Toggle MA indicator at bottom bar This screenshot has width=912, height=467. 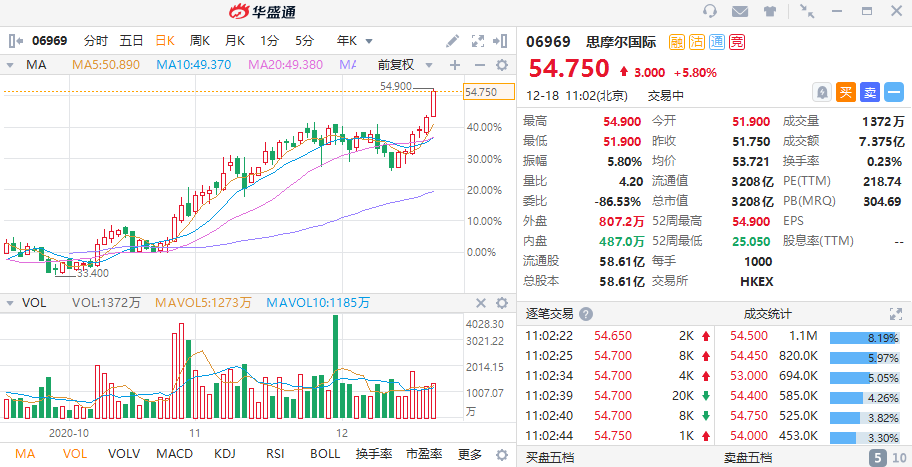(24, 454)
